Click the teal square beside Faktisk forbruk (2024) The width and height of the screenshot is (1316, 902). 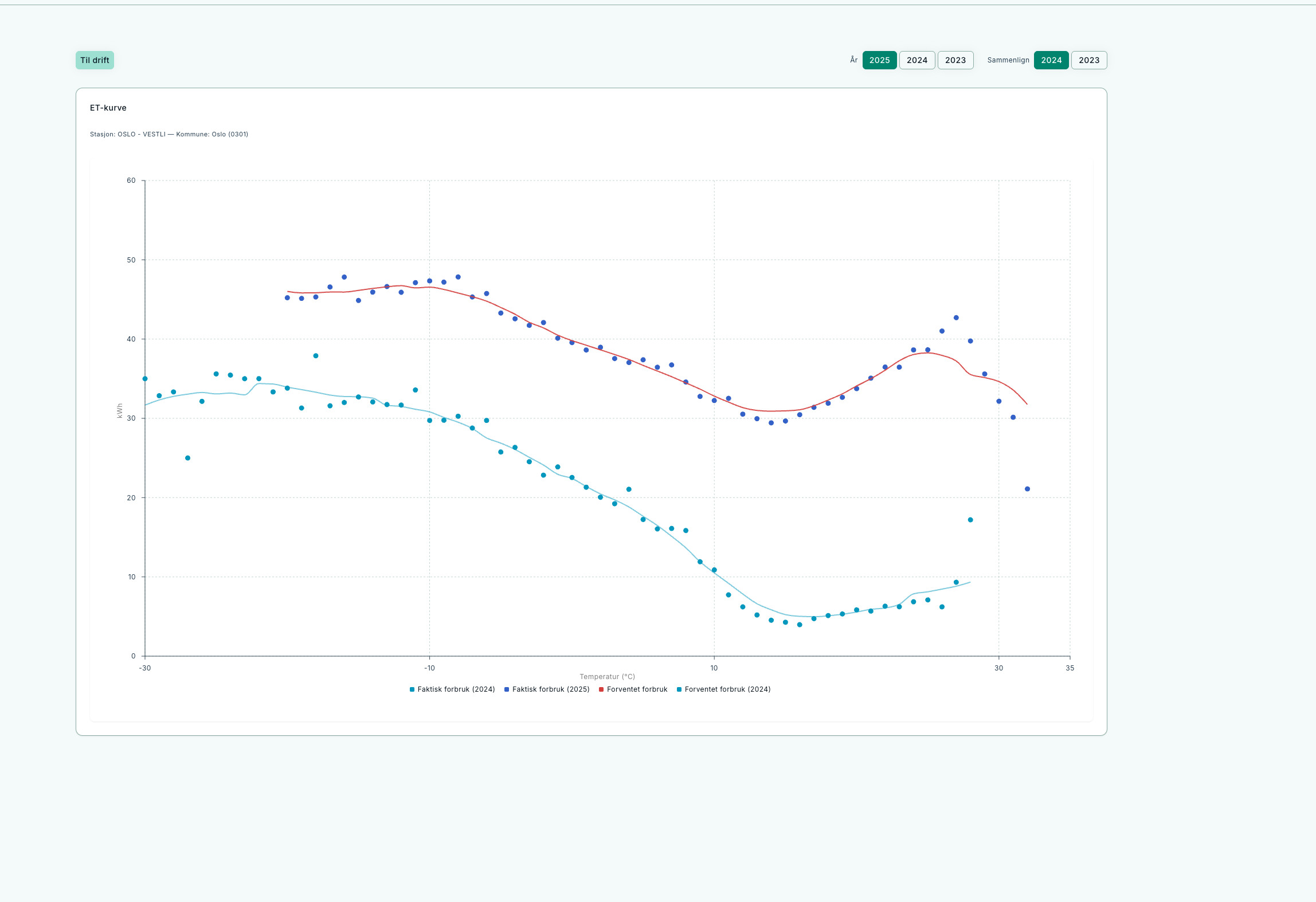[412, 689]
